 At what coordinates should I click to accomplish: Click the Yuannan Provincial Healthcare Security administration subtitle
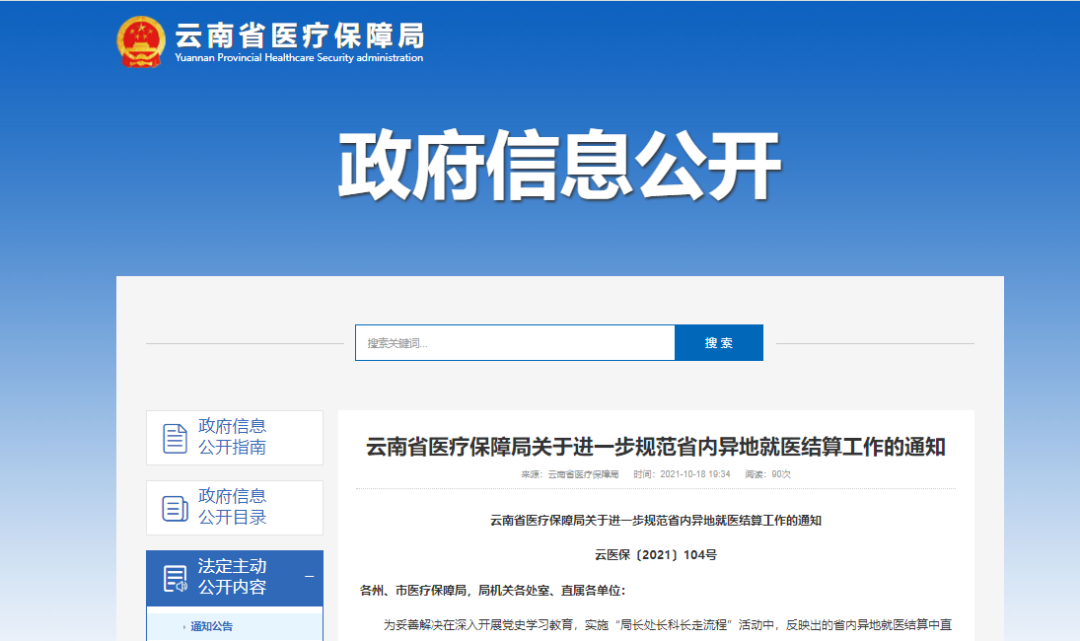tap(299, 58)
